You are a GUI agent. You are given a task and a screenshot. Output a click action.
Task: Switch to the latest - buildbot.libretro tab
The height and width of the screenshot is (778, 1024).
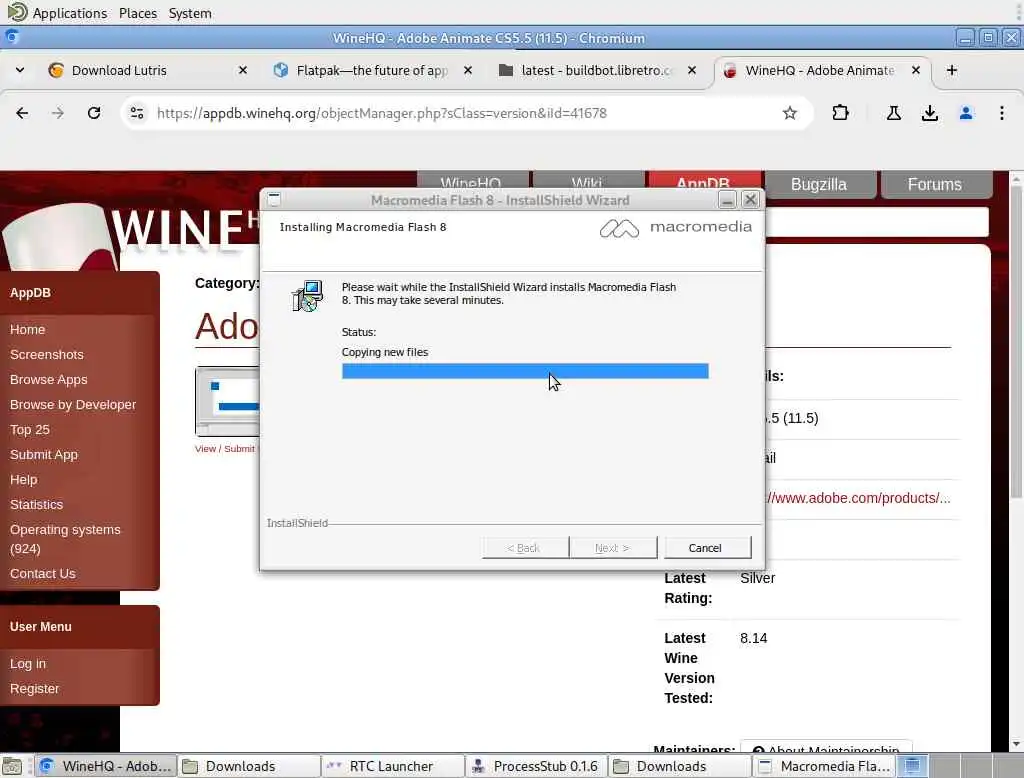pyautogui.click(x=596, y=70)
